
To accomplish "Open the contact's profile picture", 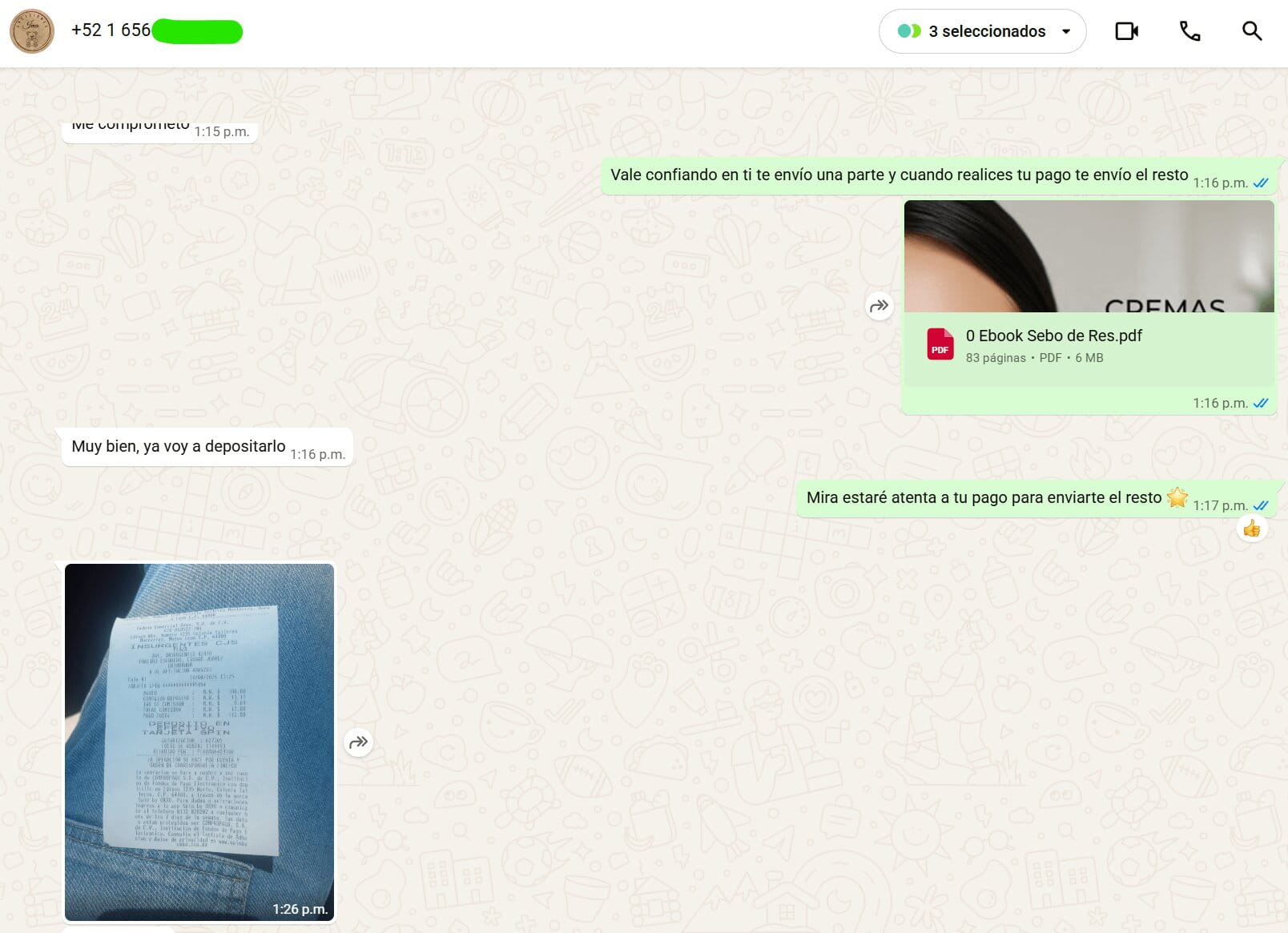I will point(32,31).
